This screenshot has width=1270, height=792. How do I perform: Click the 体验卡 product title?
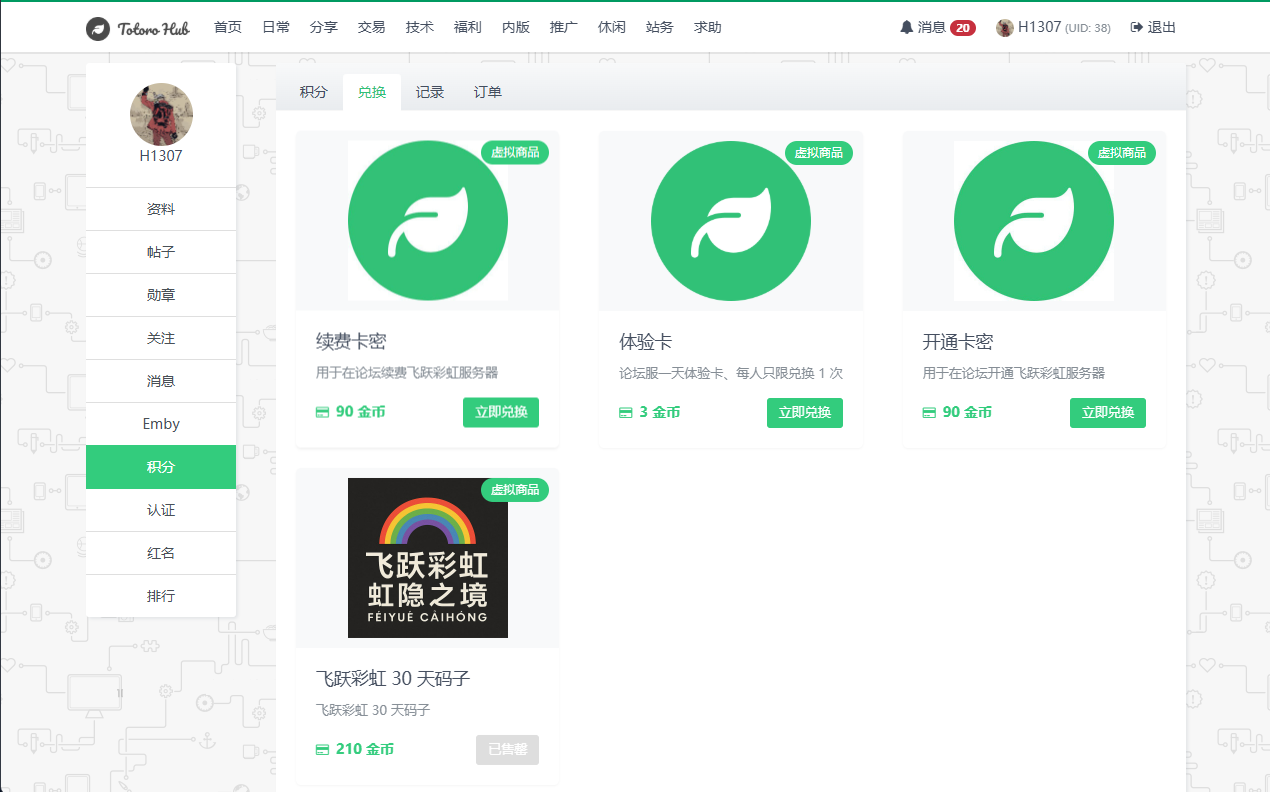tap(646, 342)
